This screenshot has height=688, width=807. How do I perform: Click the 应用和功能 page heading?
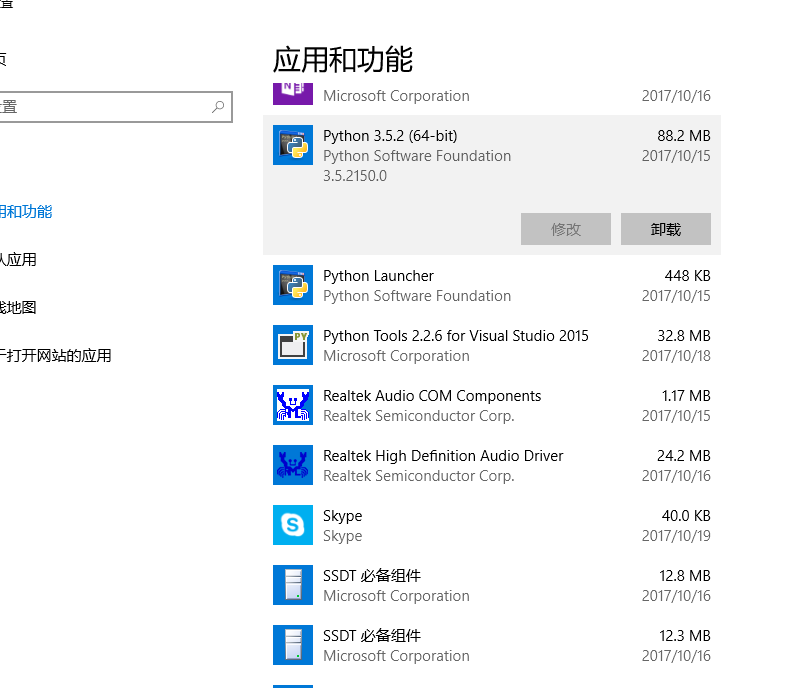point(343,60)
